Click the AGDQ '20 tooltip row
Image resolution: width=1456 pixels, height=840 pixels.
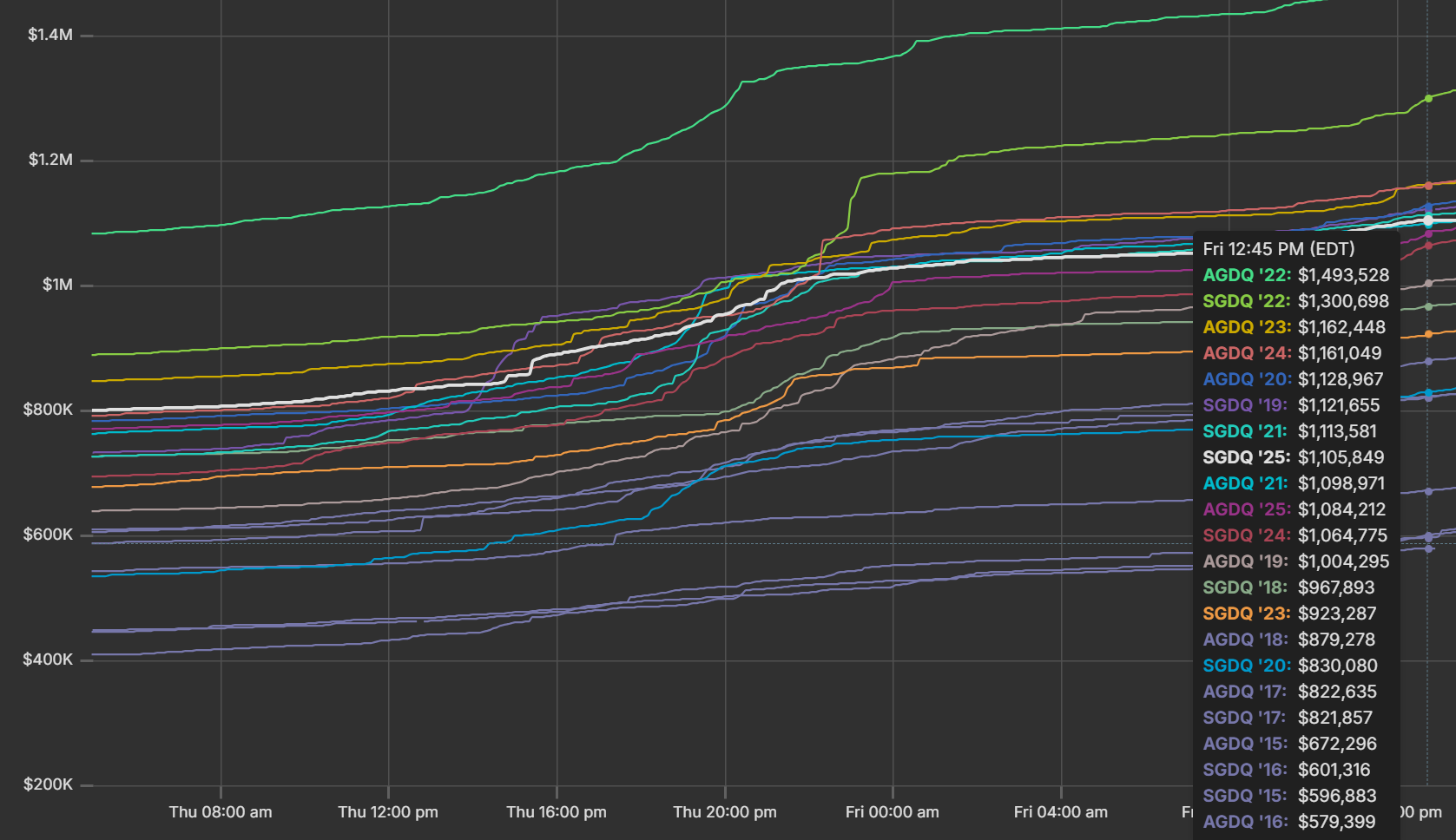[1293, 379]
